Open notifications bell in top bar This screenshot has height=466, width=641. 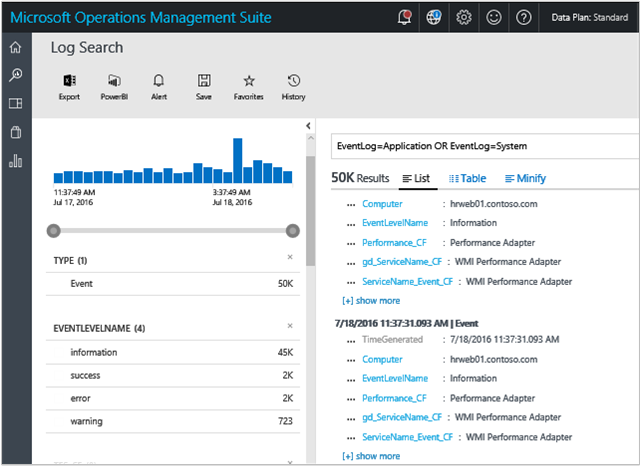click(405, 17)
